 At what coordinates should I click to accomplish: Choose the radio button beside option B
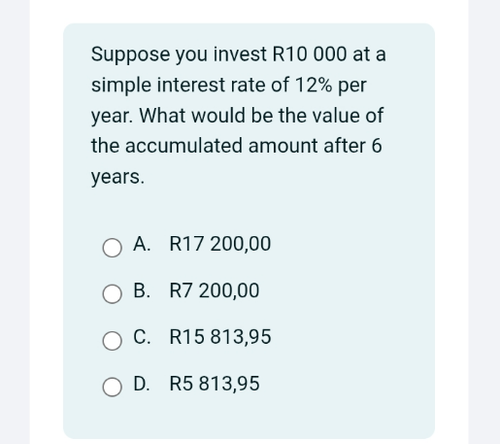tap(112, 294)
